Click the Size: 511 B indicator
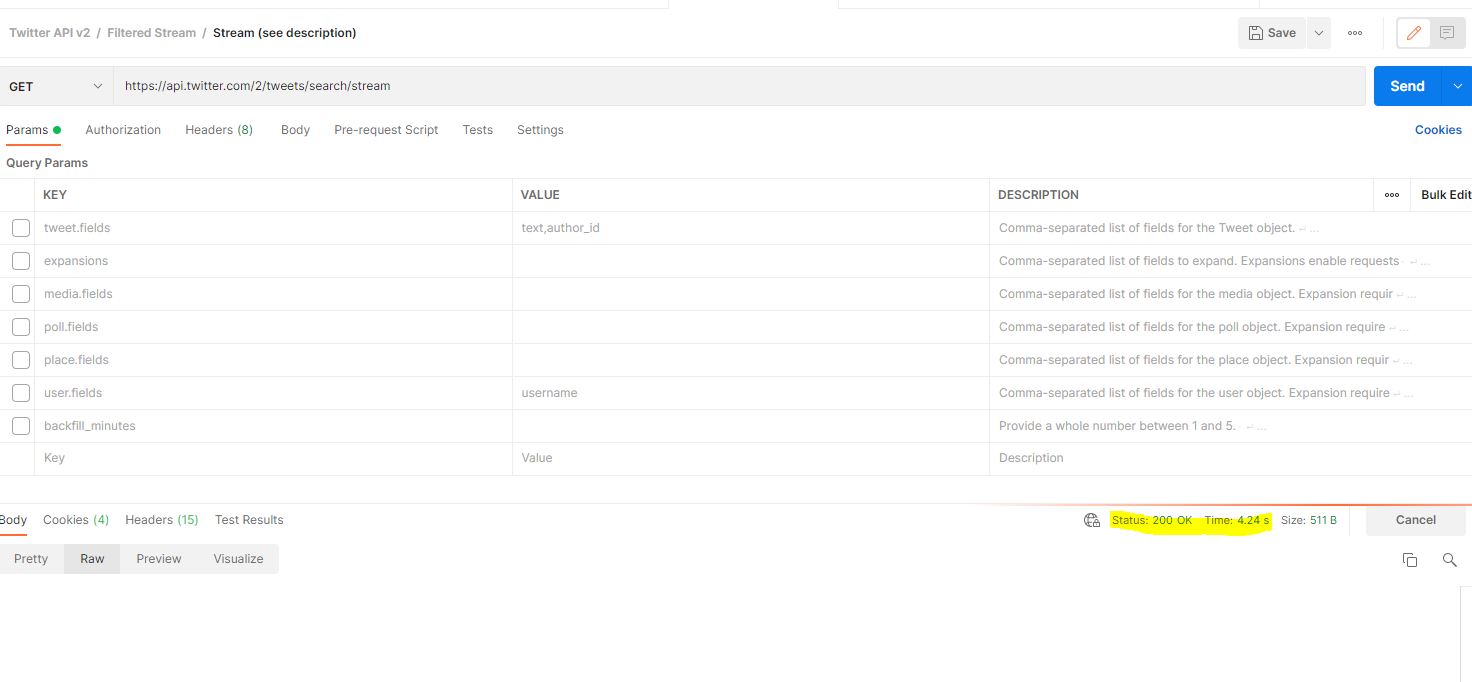Viewport: 1472px width, 682px height. click(1308, 520)
